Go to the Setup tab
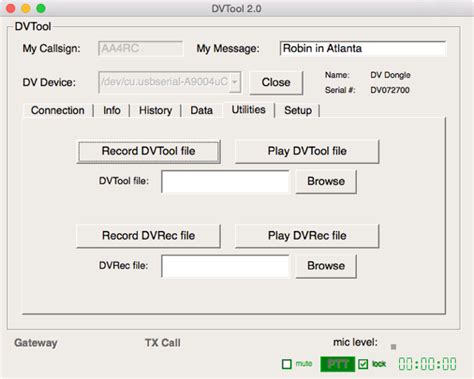Image resolution: width=474 pixels, height=379 pixels. click(298, 110)
